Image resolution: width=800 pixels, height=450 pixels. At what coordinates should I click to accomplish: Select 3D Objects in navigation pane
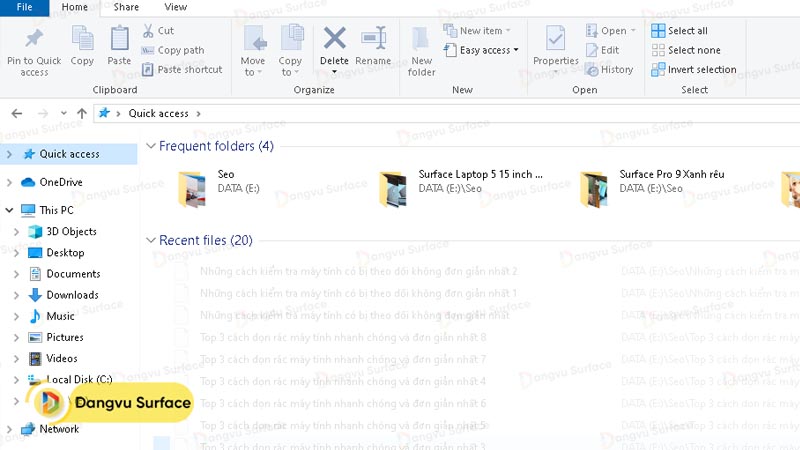pos(71,232)
